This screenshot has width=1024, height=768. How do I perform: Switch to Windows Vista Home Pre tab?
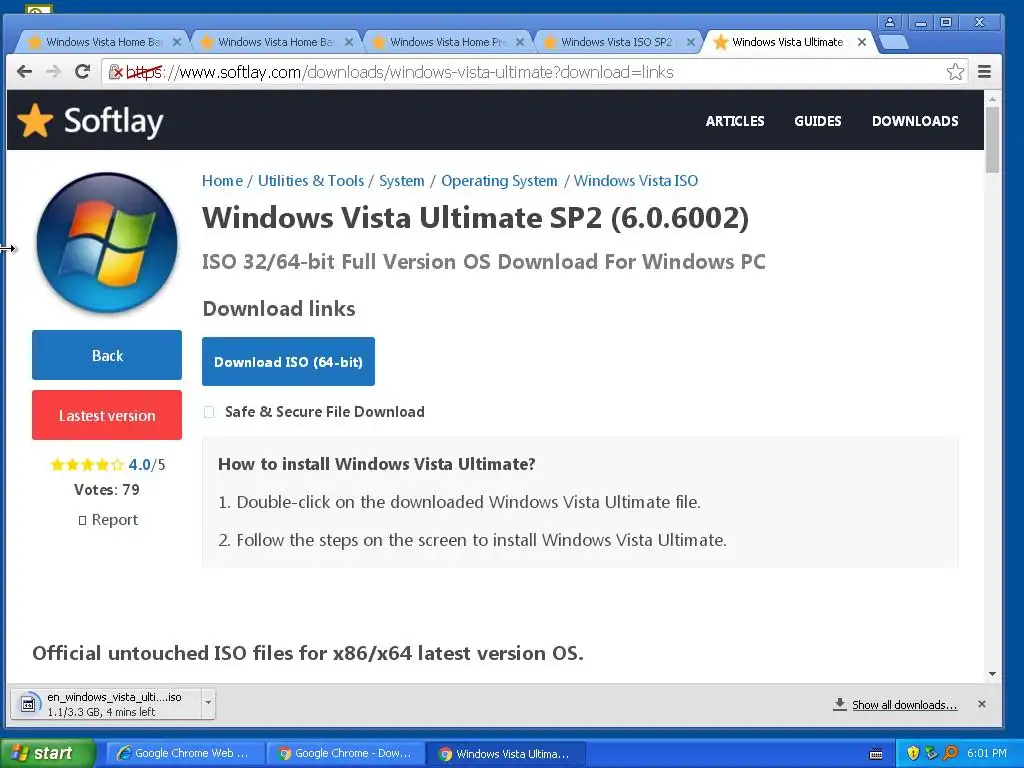(x=448, y=42)
